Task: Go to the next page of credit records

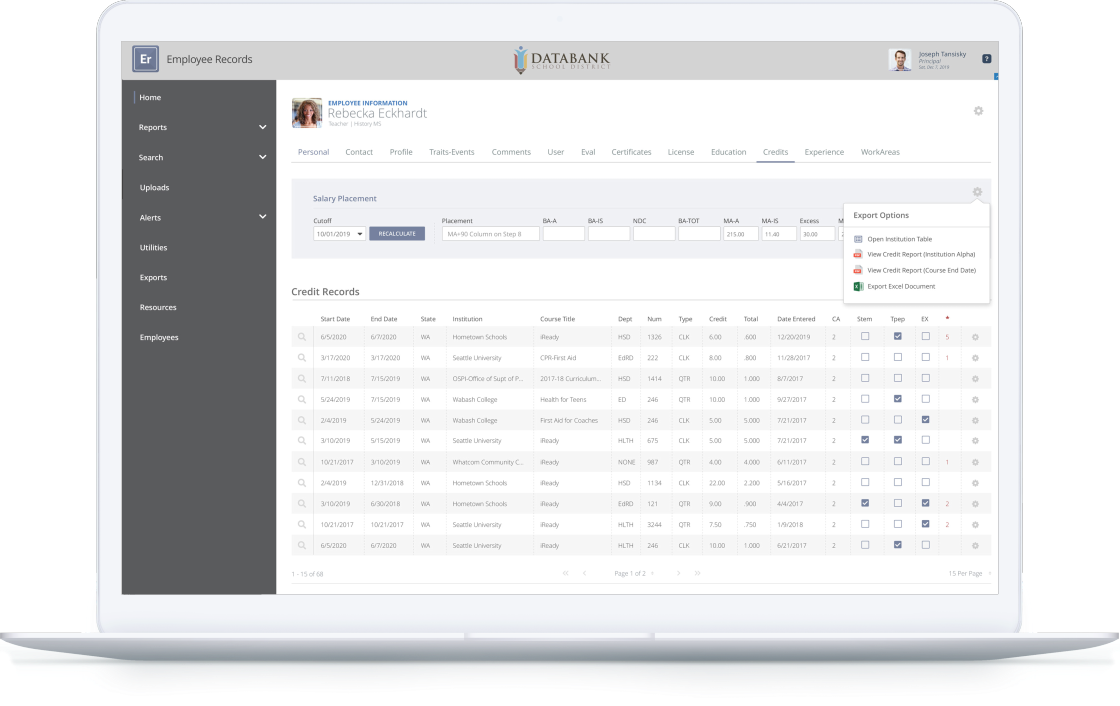Action: pos(679,573)
